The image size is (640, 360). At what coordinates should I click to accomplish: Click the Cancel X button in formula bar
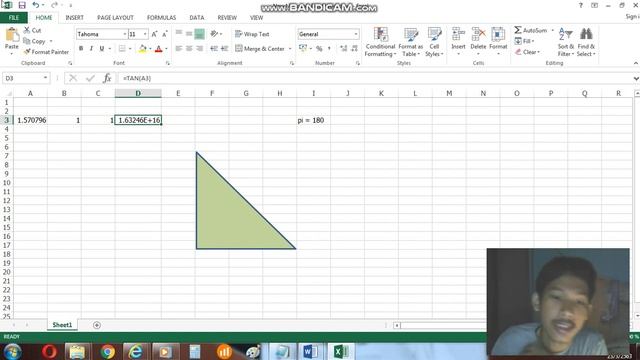73,78
